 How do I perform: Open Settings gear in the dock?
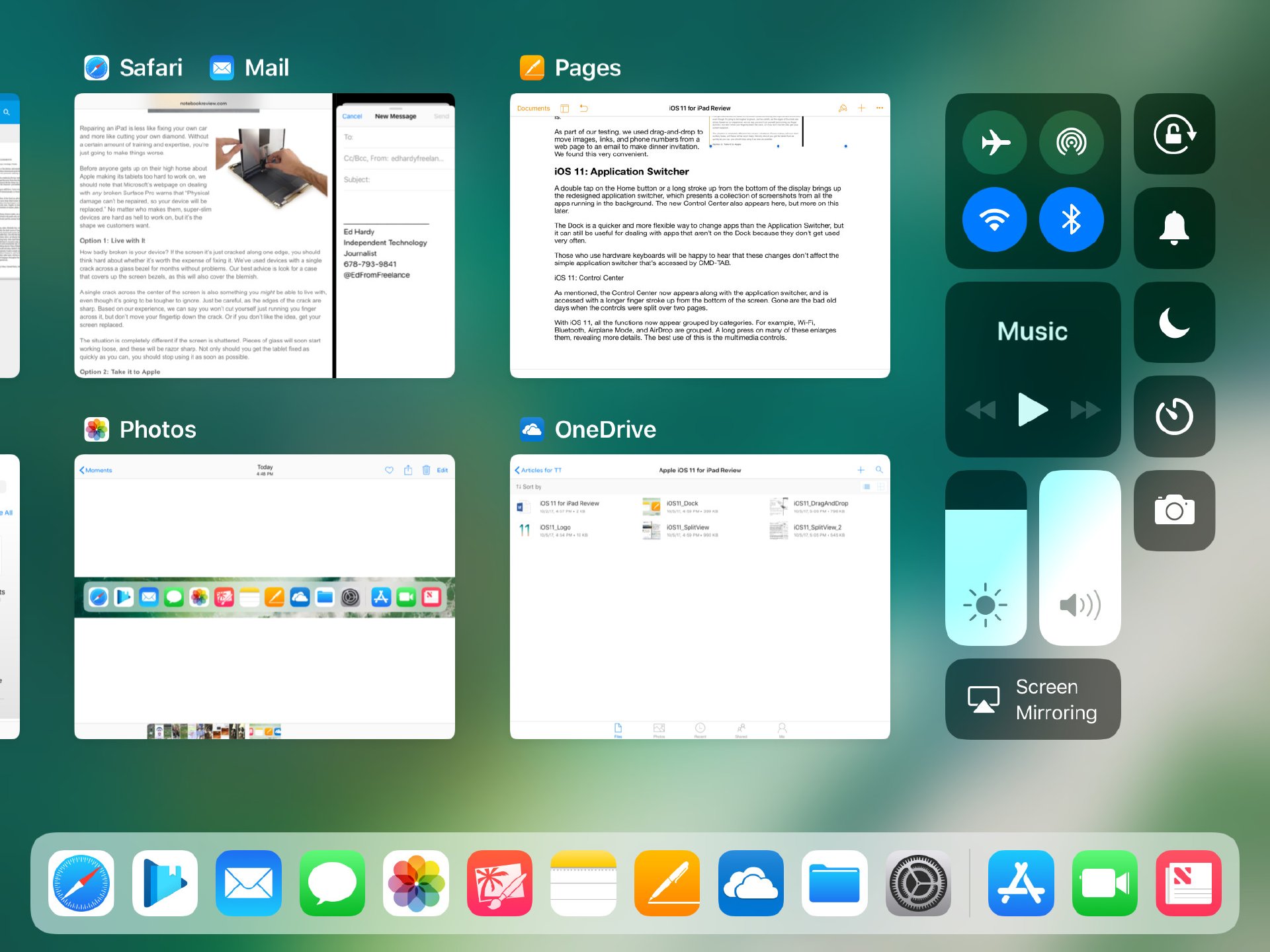[x=918, y=883]
